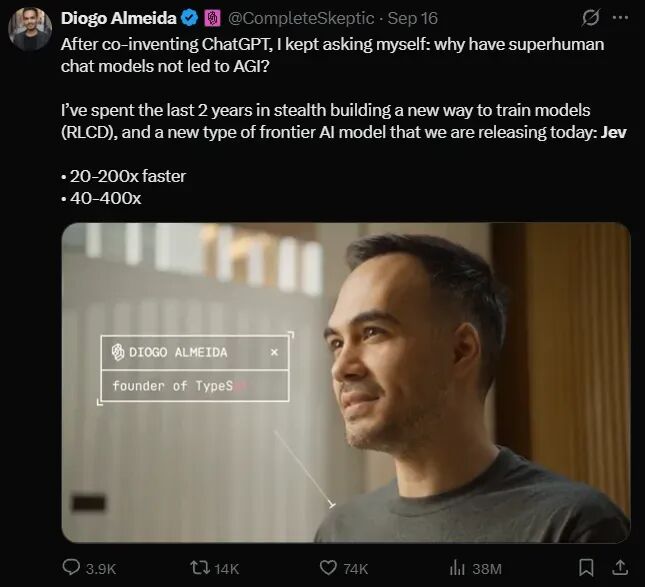Repost the tweet with retweet icon
Viewport: 645px width, 587px height.
[200, 568]
